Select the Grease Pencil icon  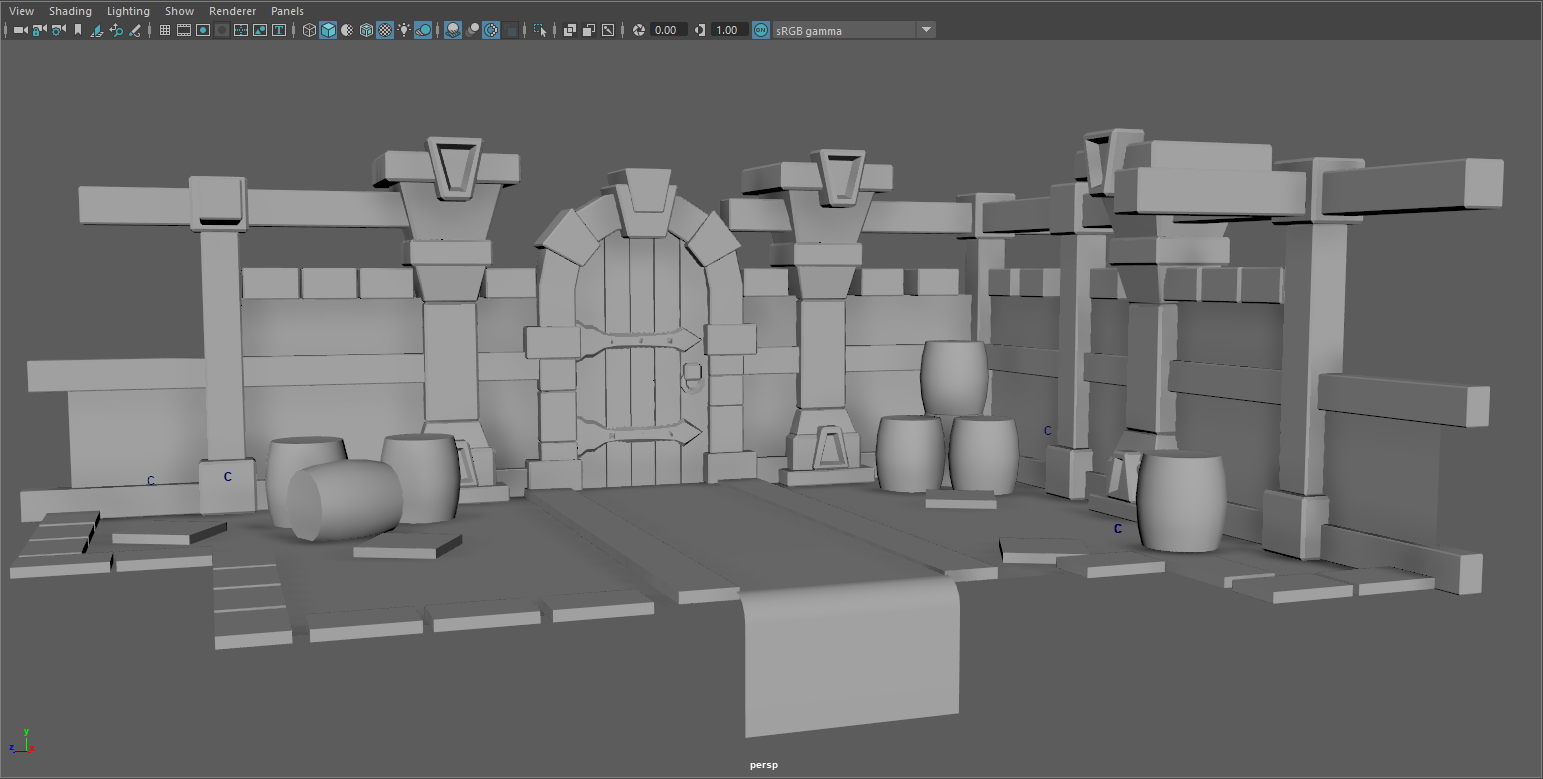point(134,30)
